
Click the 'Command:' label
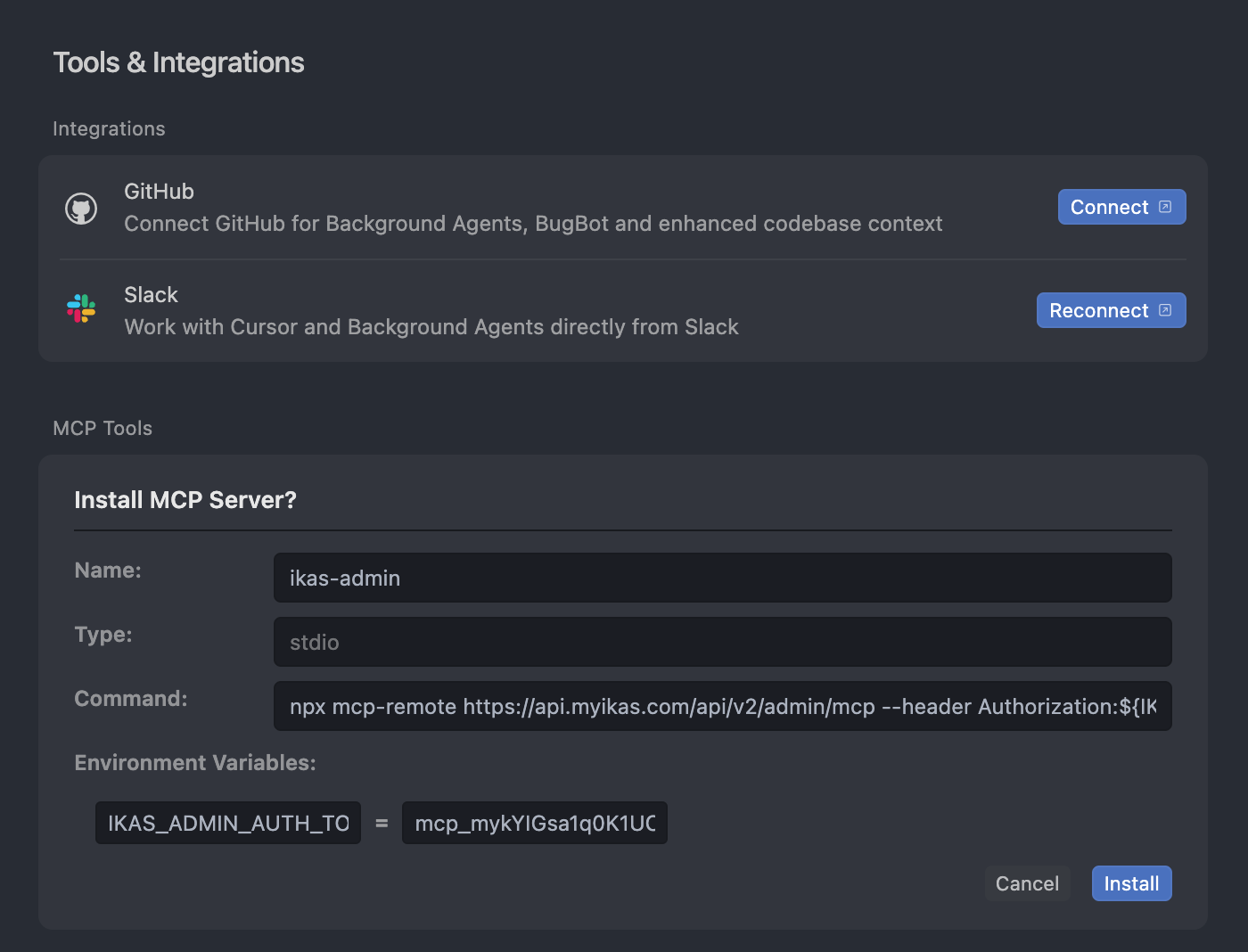[x=131, y=699]
